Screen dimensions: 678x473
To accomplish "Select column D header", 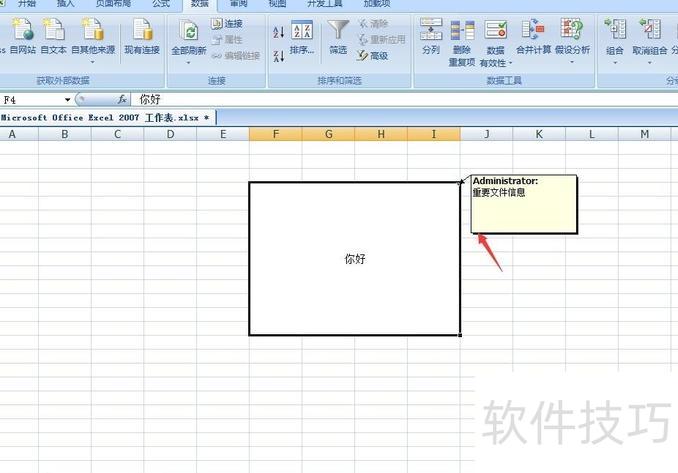I will click(x=170, y=134).
